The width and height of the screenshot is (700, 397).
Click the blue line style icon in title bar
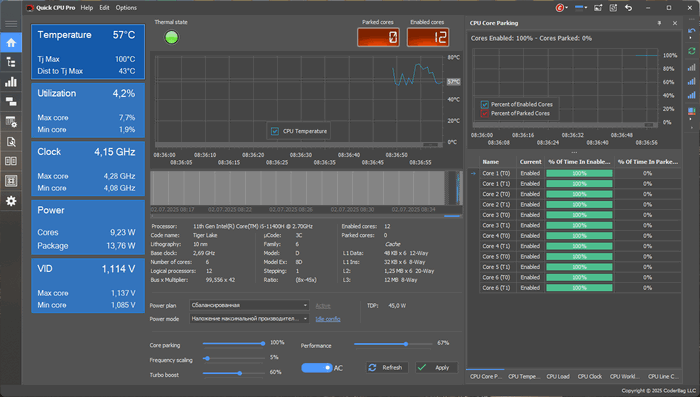579,8
